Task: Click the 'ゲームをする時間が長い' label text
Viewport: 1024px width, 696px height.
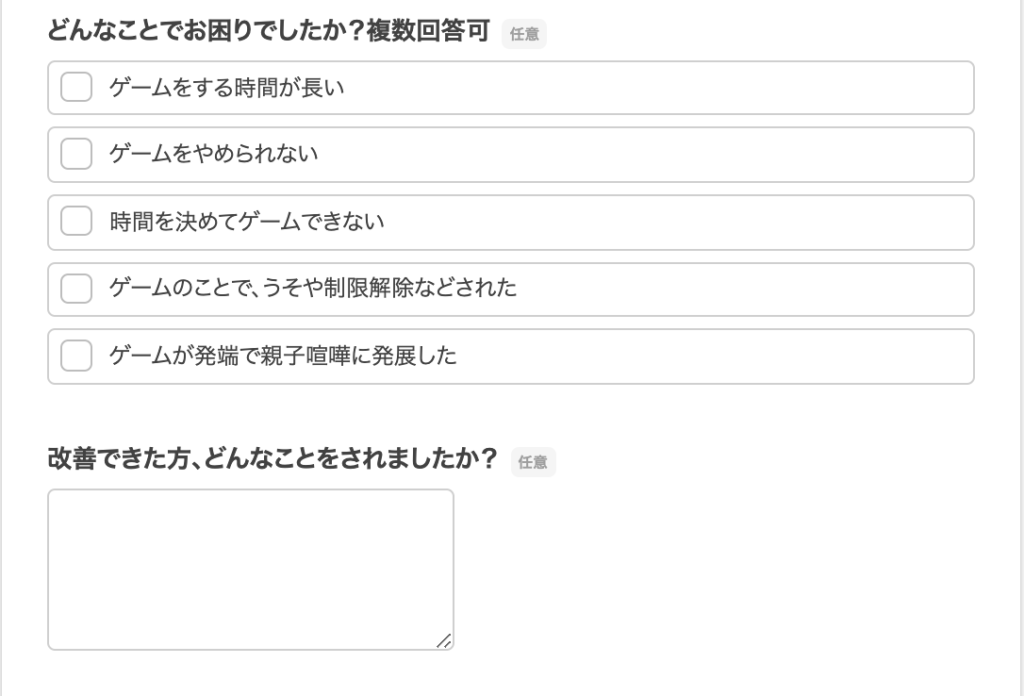Action: [x=227, y=87]
